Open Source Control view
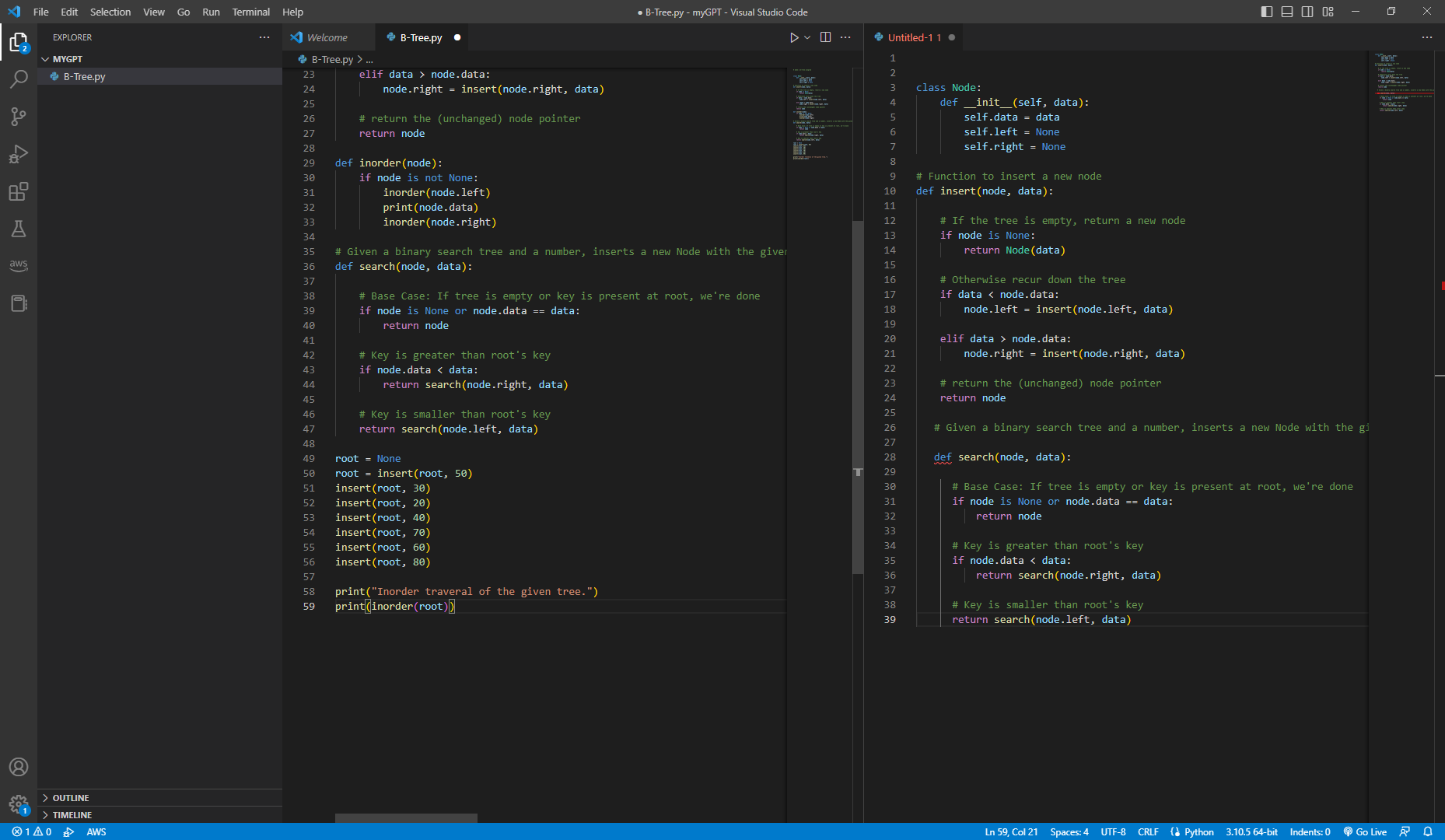Viewport: 1445px width, 840px height. (x=19, y=117)
